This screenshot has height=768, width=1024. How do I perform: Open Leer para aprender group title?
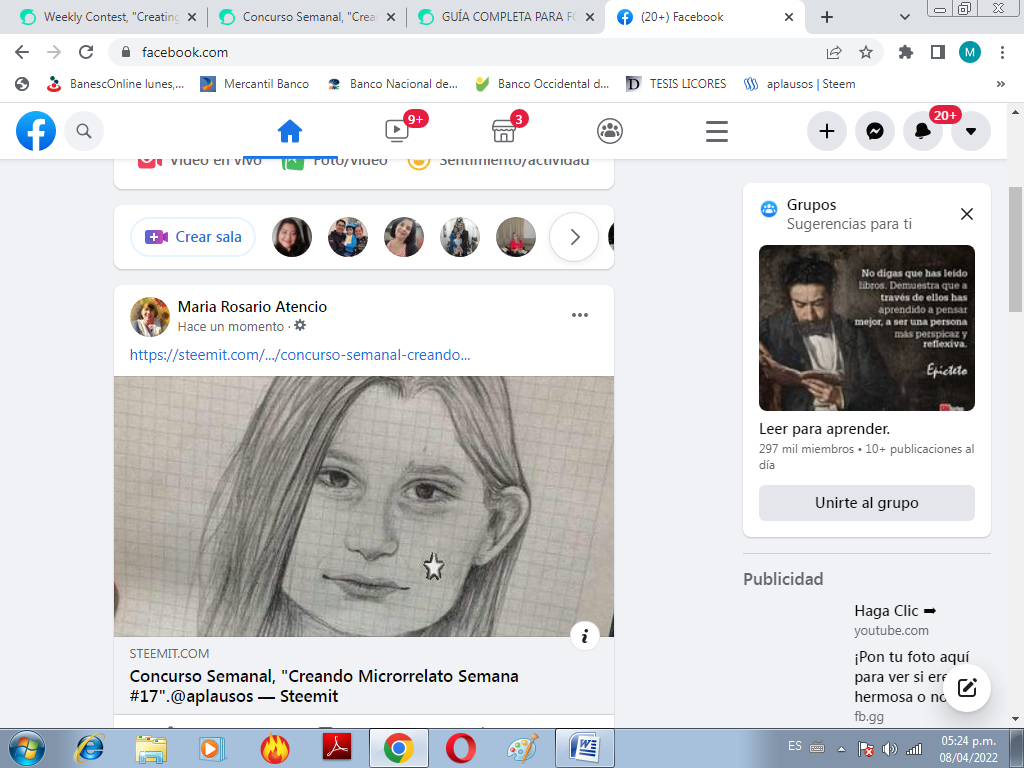(x=824, y=429)
